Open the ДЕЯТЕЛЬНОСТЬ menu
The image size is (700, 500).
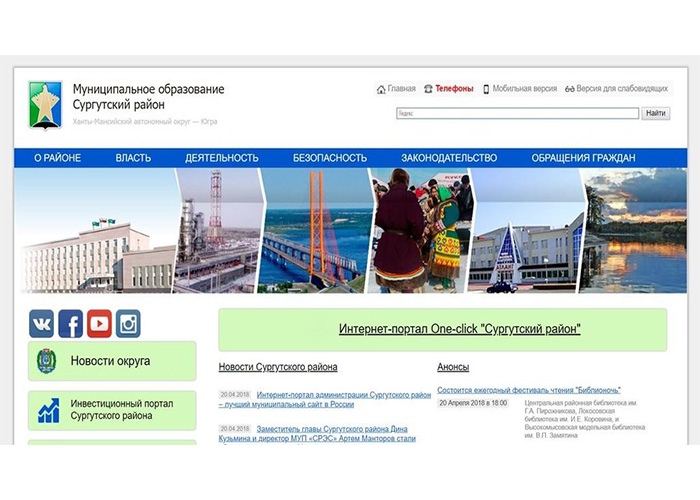(222, 158)
